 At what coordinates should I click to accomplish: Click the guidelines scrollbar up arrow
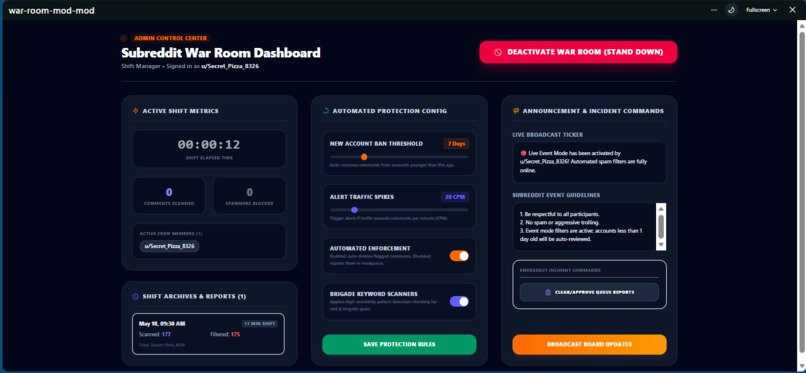click(x=662, y=208)
